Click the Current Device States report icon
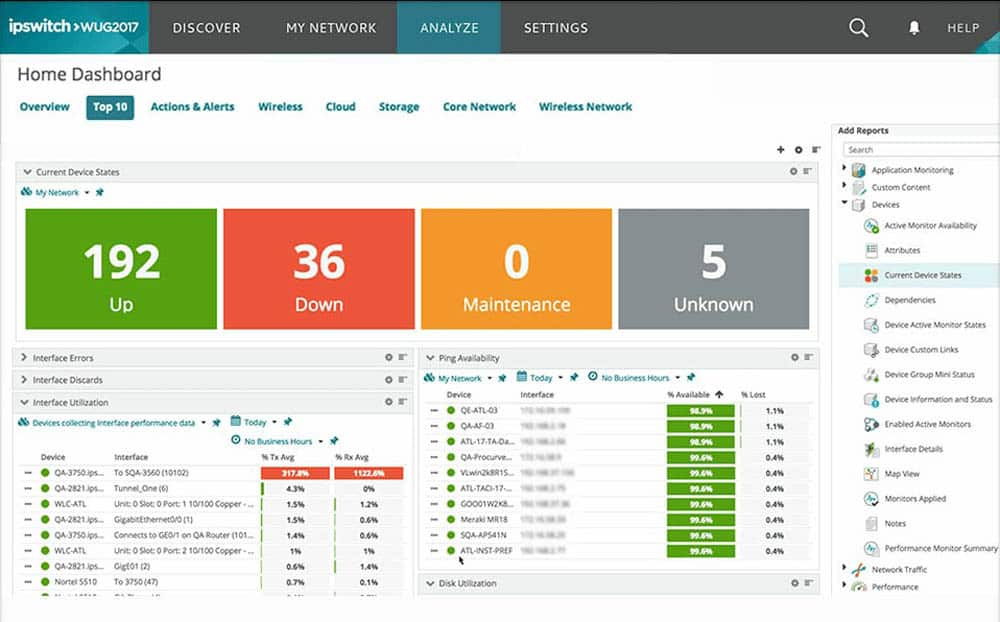The width and height of the screenshot is (1000, 622). tap(871, 275)
